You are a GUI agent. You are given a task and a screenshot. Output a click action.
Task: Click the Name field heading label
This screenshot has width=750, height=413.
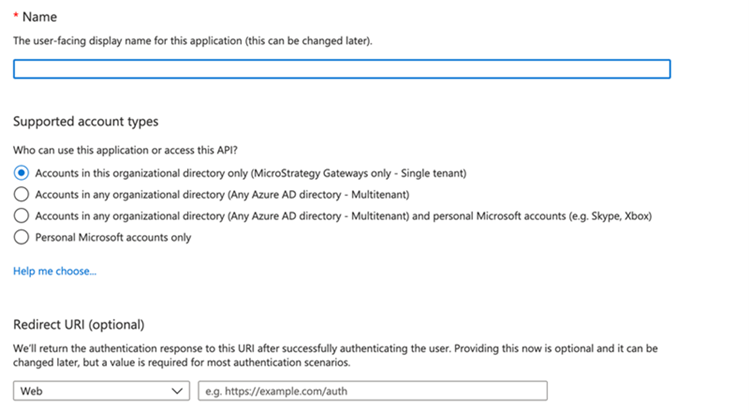pos(40,17)
